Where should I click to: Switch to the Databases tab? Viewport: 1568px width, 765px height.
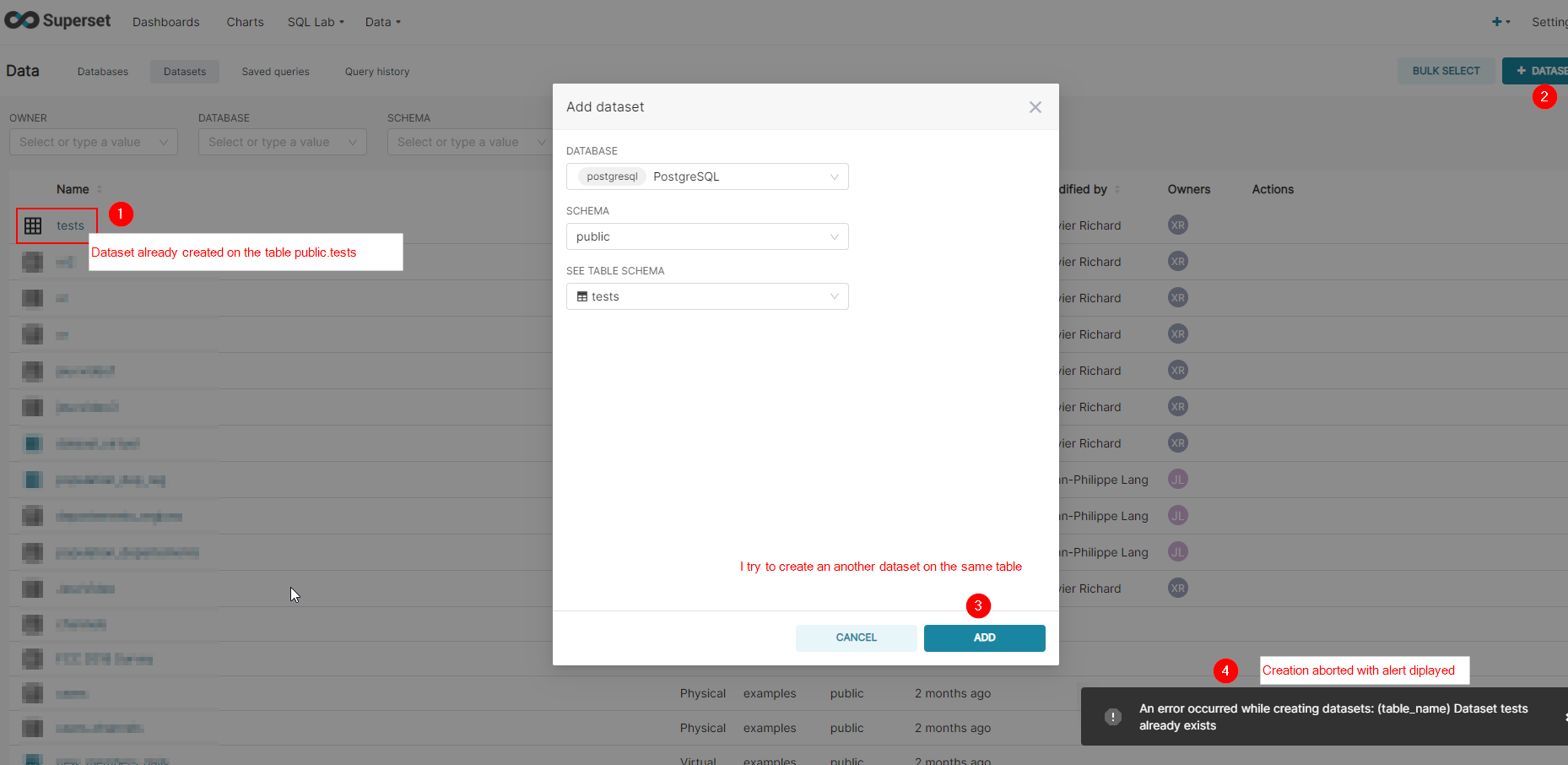[x=102, y=72]
